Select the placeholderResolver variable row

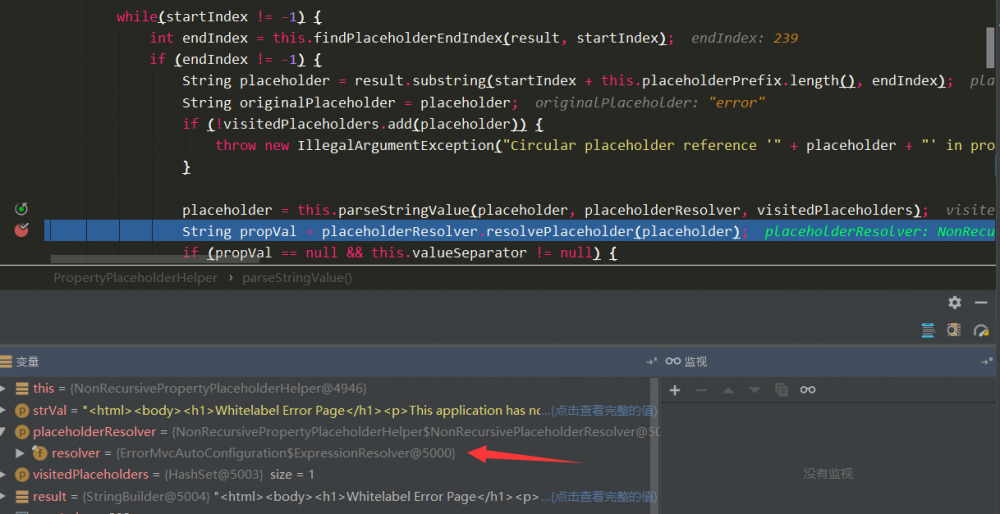[x=329, y=432]
